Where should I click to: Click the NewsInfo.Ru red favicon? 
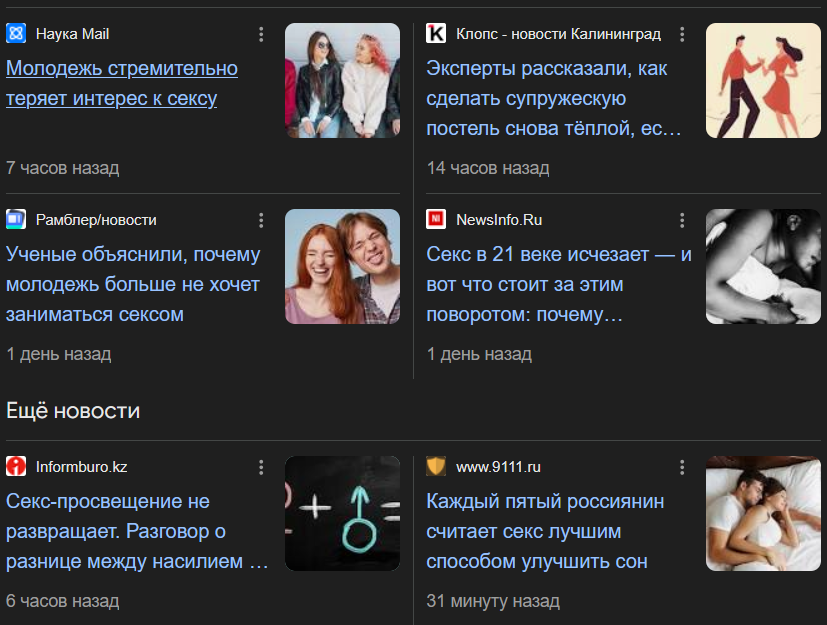pos(436,219)
